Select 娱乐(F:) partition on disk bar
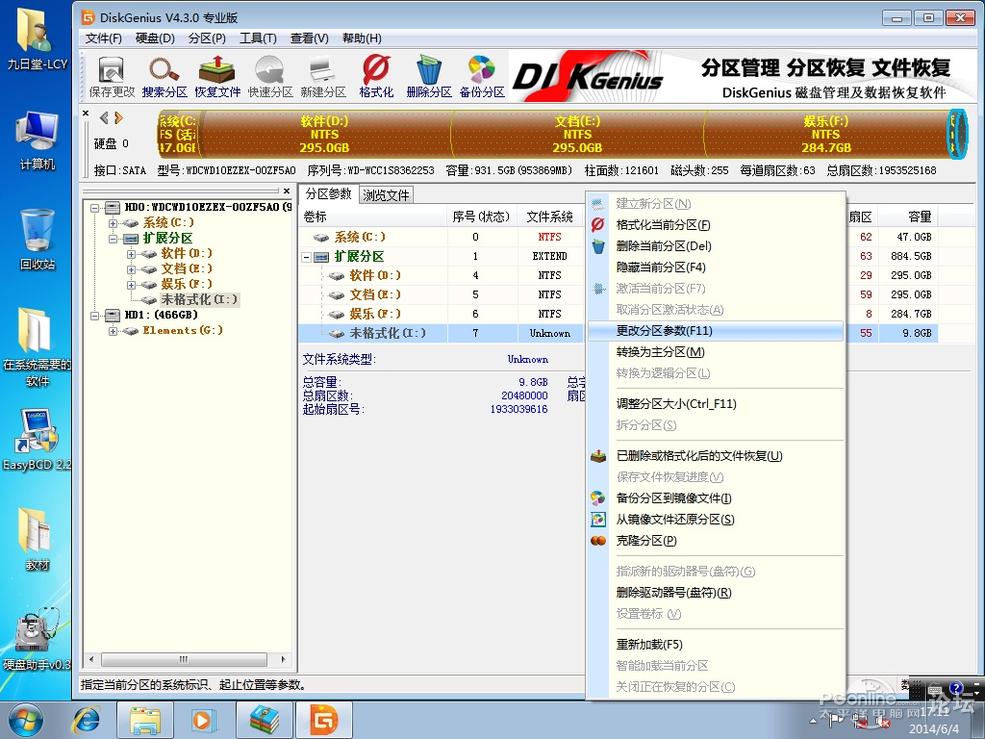Screen dimensions: 985x739 [825, 134]
